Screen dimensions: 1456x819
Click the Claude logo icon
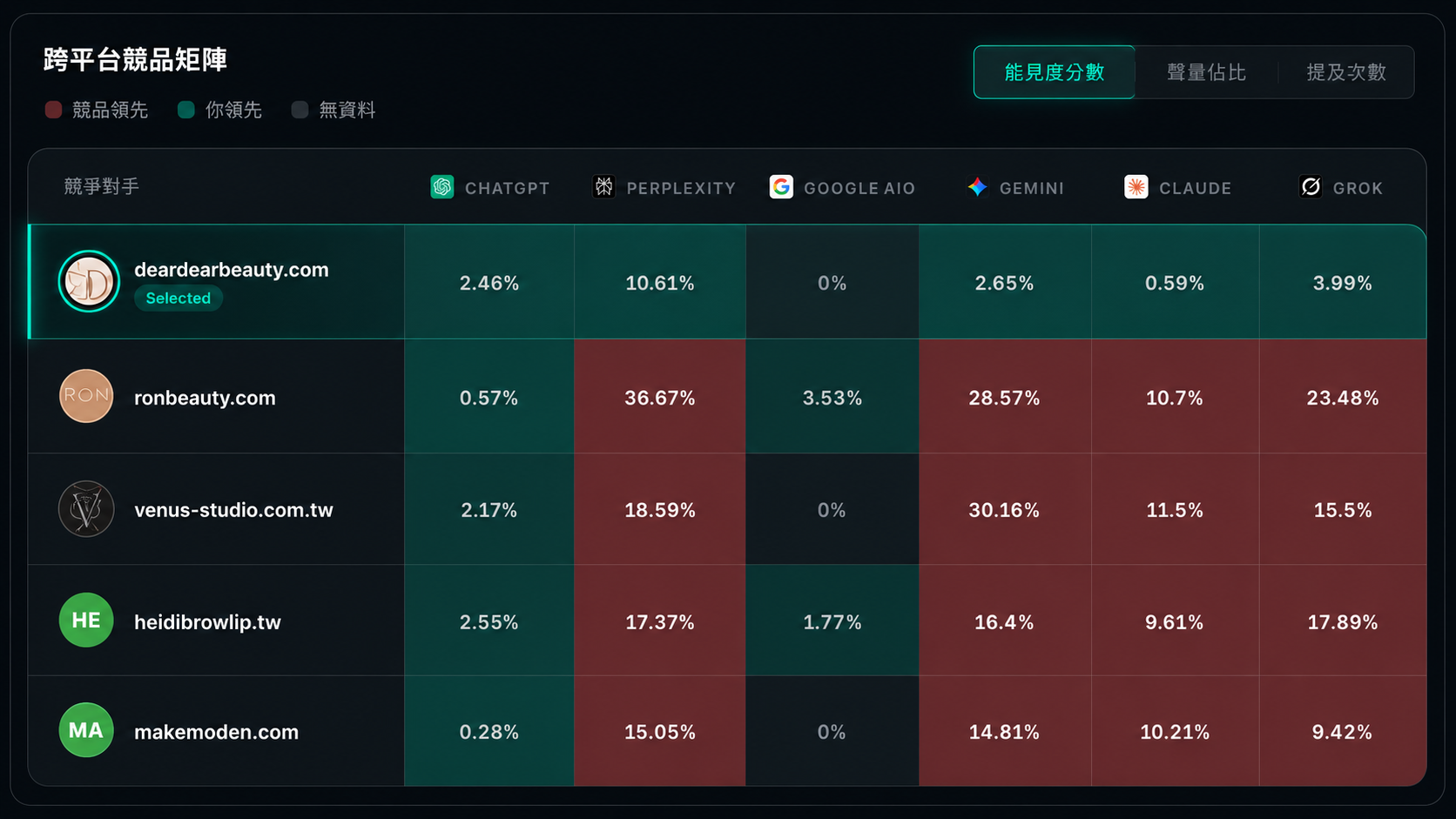tap(1136, 187)
